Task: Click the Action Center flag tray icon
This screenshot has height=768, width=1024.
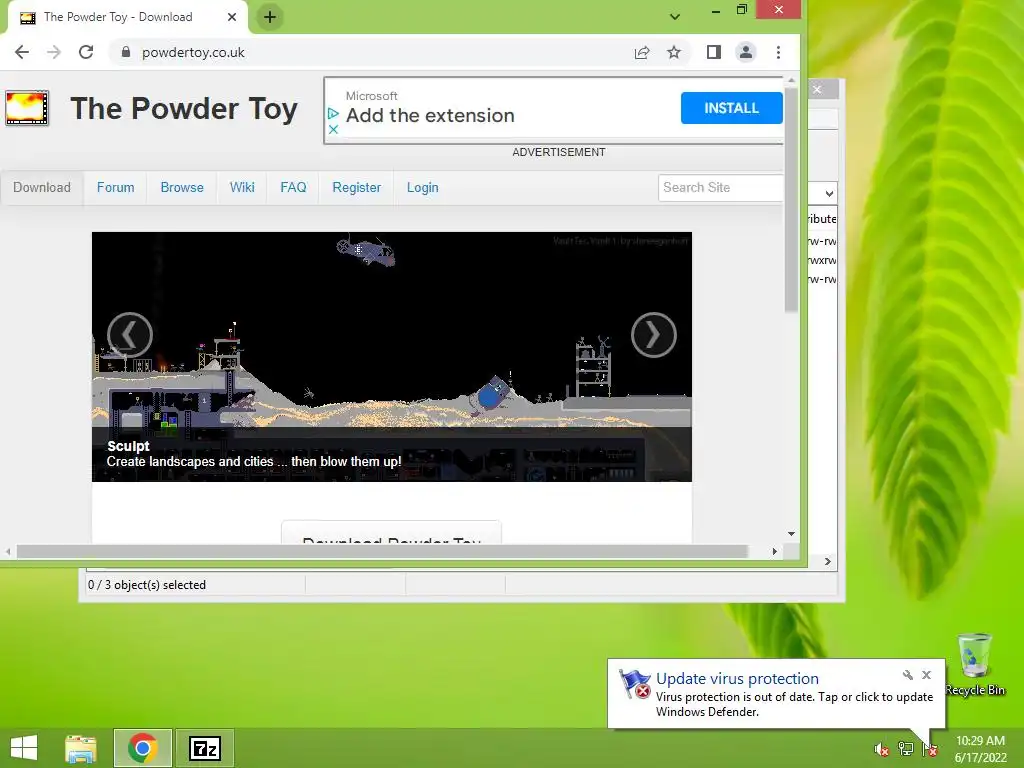Action: (931, 750)
